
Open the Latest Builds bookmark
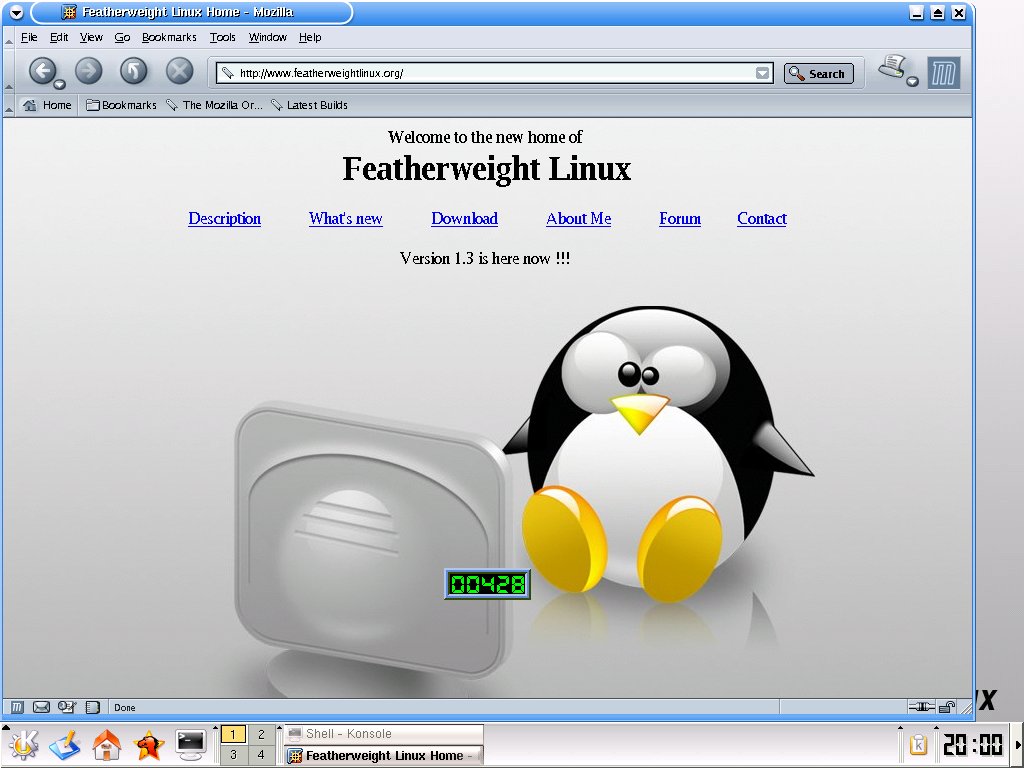coord(309,105)
